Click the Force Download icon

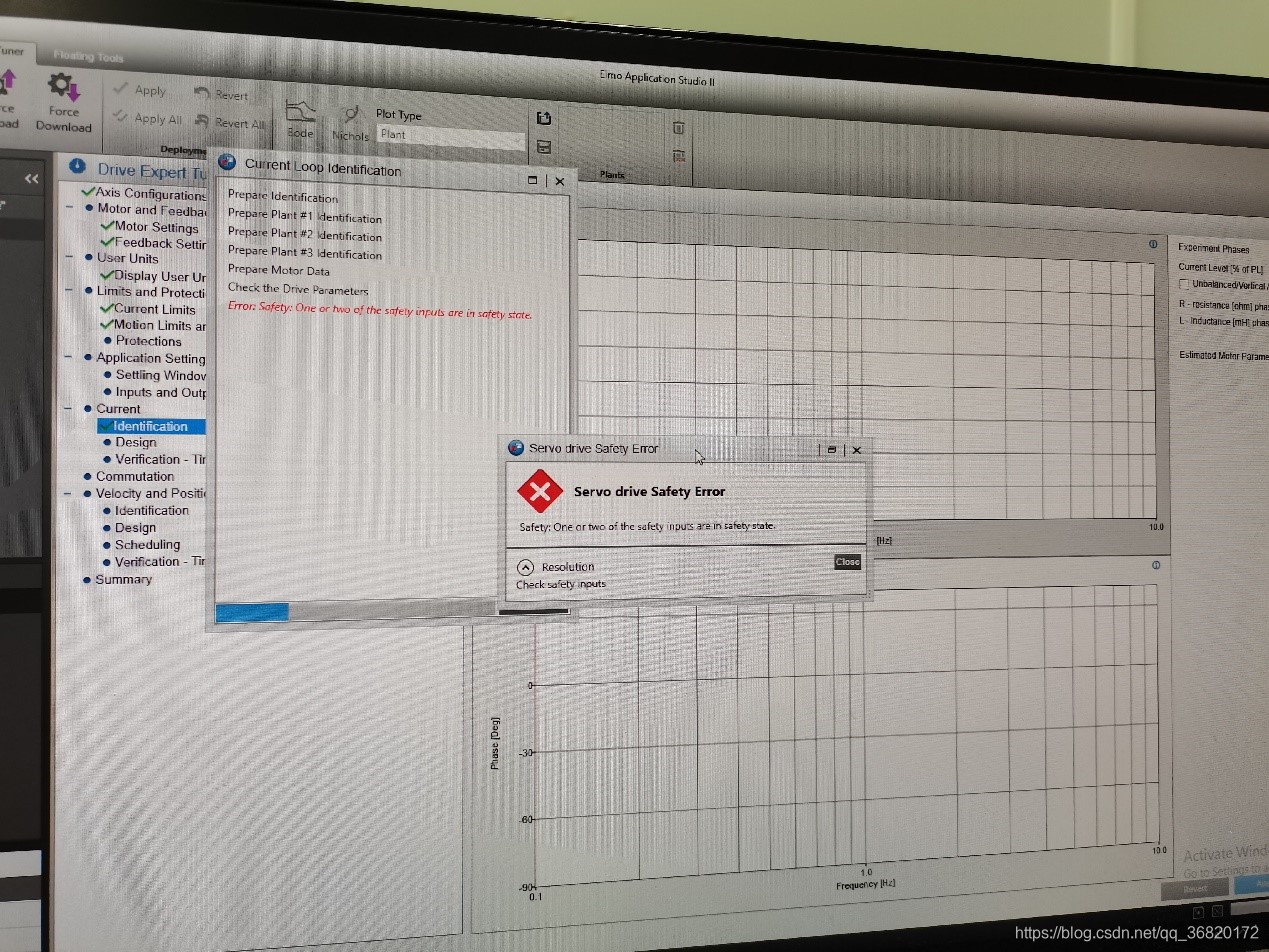pyautogui.click(x=64, y=87)
